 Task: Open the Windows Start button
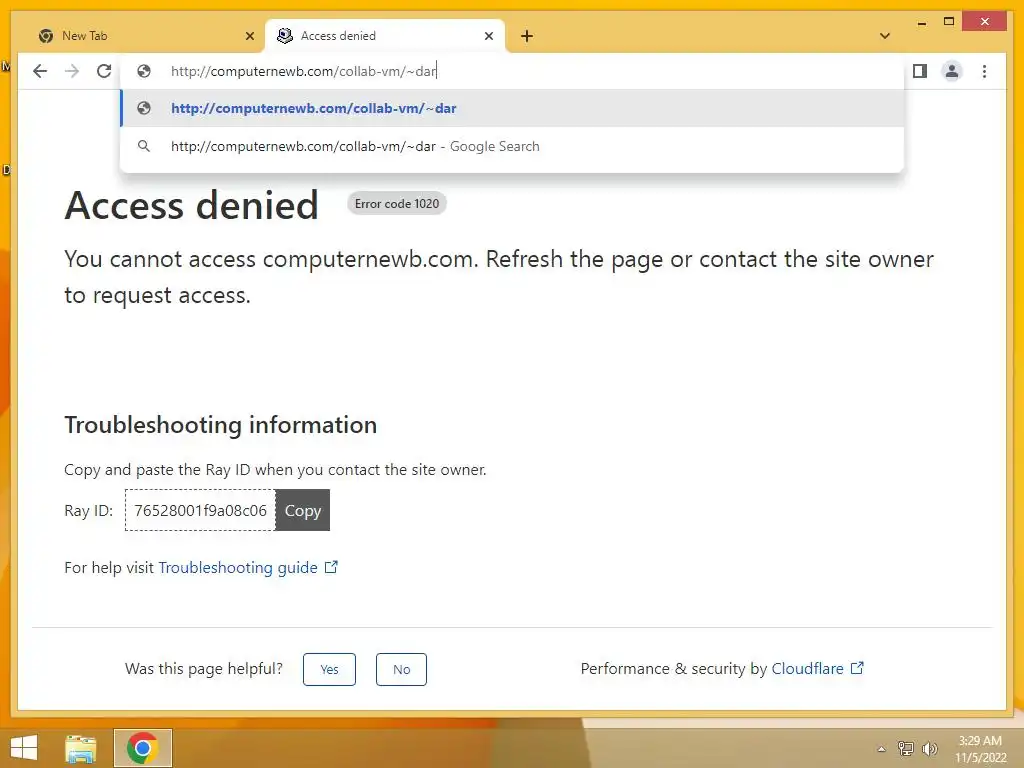click(24, 748)
